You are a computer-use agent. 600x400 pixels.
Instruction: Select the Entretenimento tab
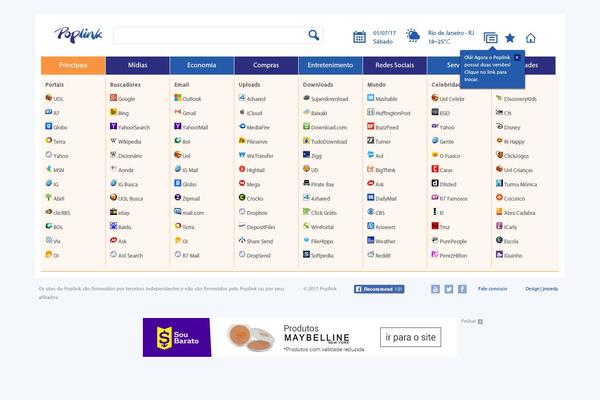pyautogui.click(x=330, y=65)
